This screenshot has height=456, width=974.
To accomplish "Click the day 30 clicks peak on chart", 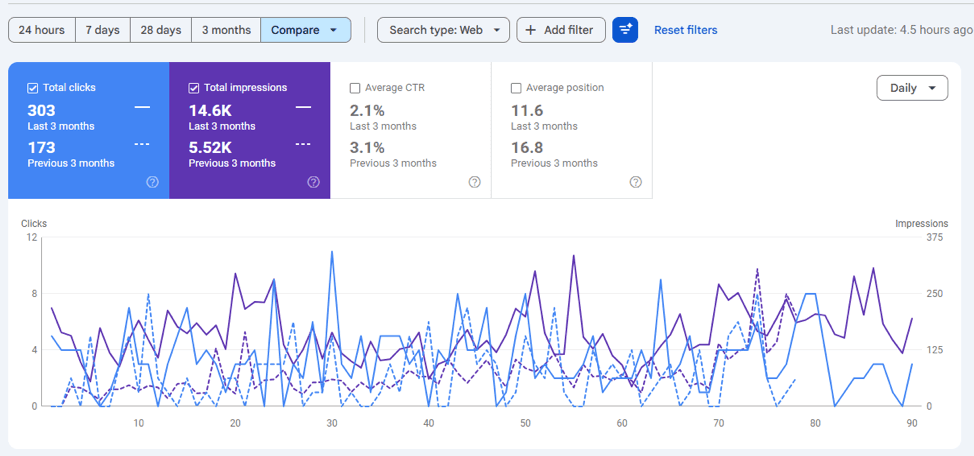I will click(332, 252).
